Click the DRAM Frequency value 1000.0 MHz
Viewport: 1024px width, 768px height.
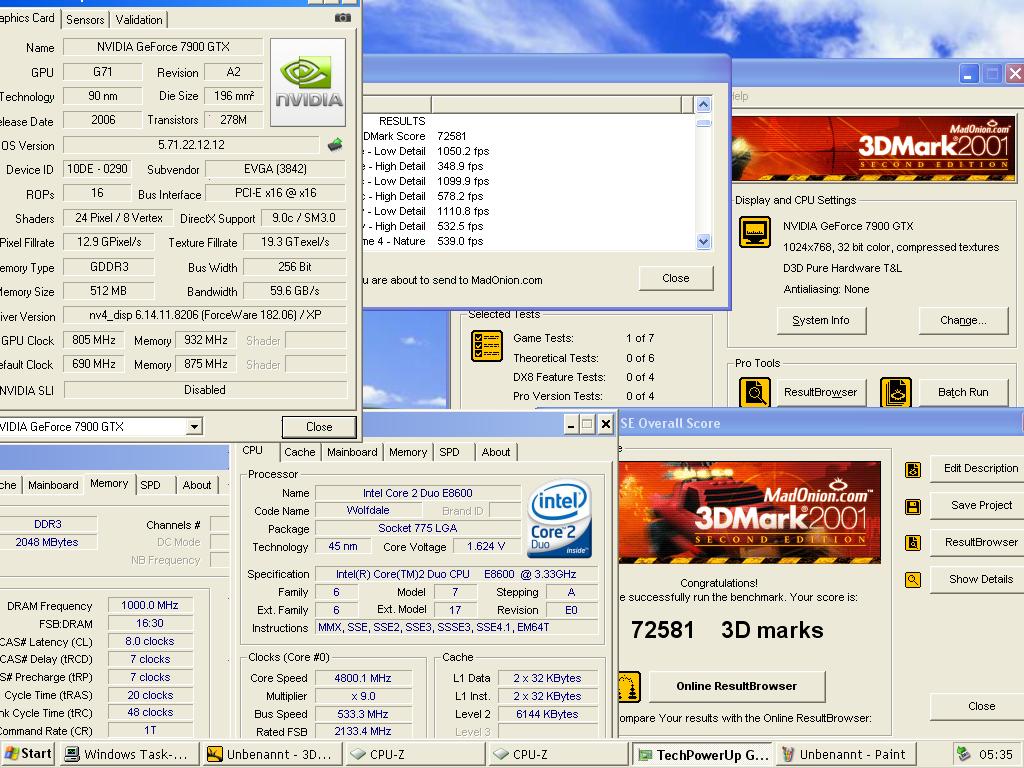pyautogui.click(x=150, y=606)
